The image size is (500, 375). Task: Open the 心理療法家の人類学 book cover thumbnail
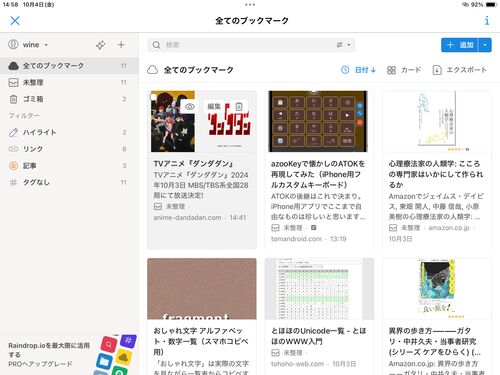point(437,121)
